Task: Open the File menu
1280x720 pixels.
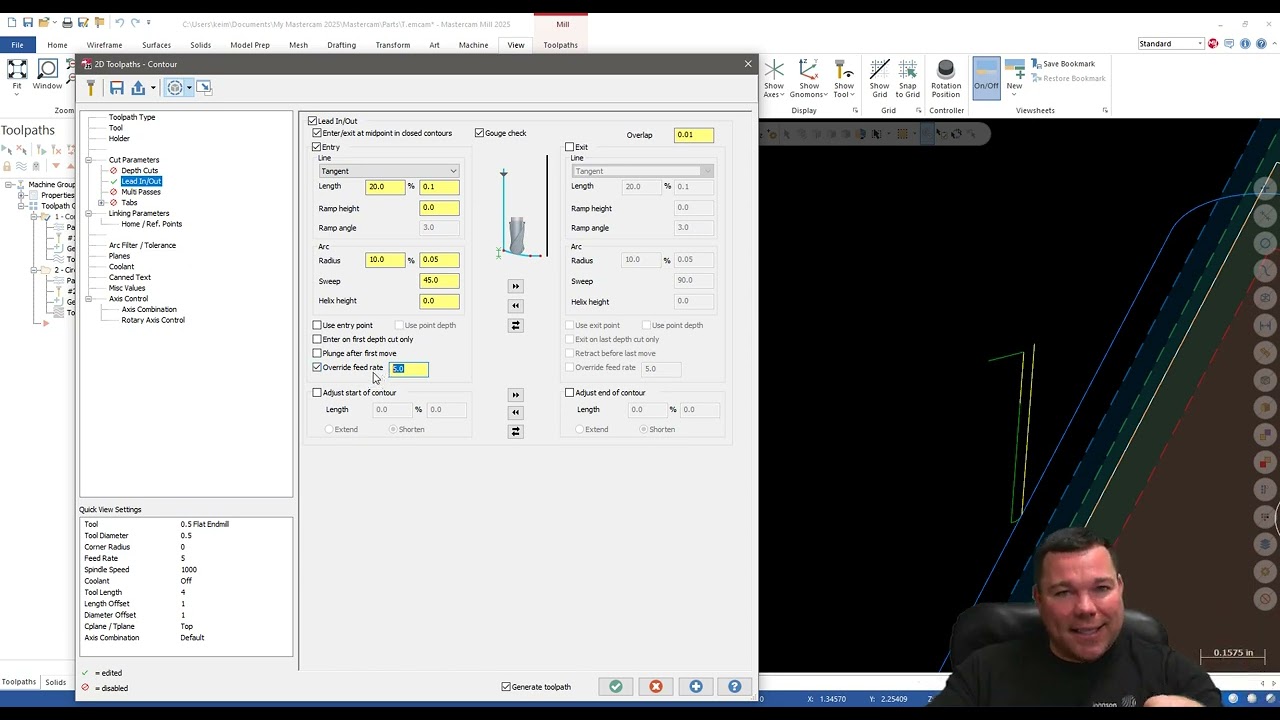Action: pos(17,45)
